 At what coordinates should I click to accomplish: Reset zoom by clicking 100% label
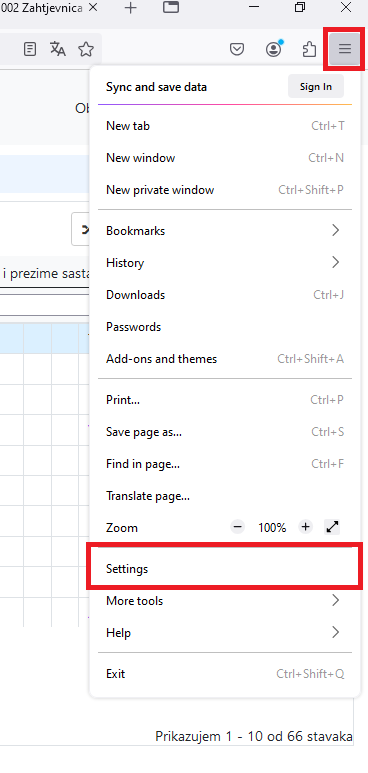pyautogui.click(x=272, y=527)
